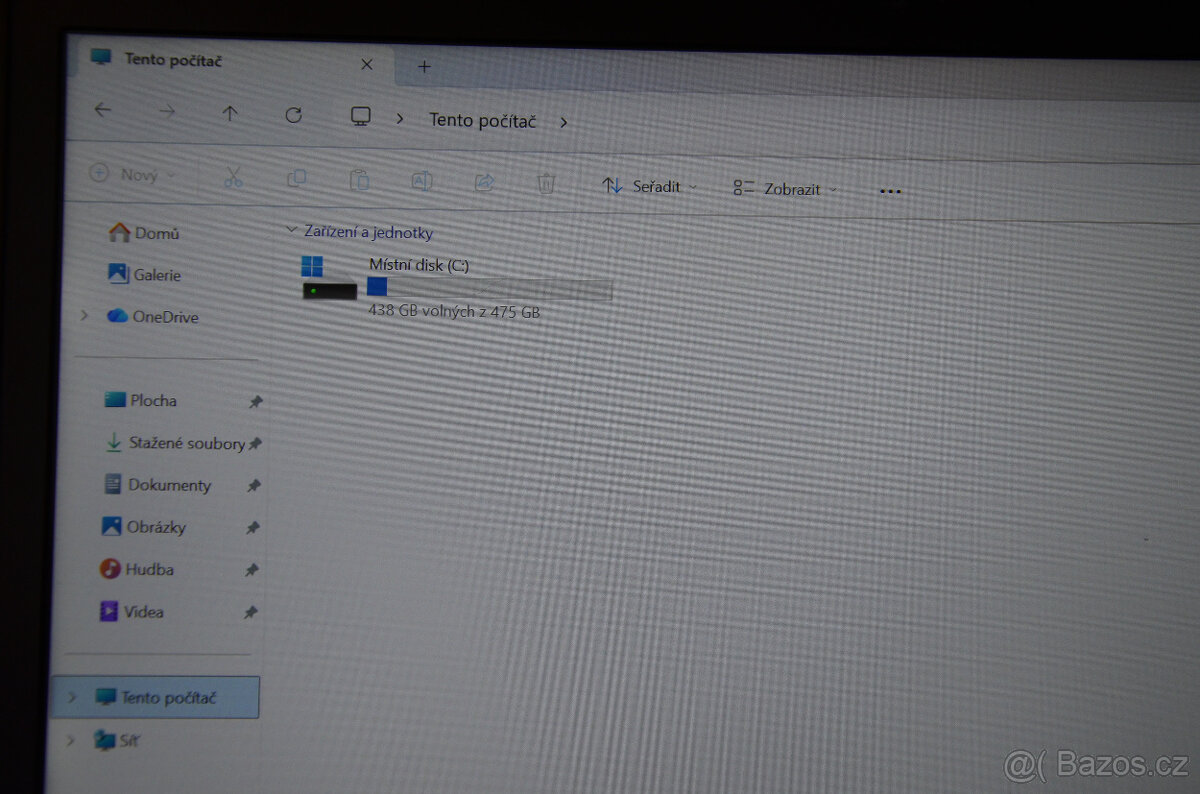Toggle the pin next to Dokumenty
This screenshot has width=1200, height=794.
(x=254, y=485)
